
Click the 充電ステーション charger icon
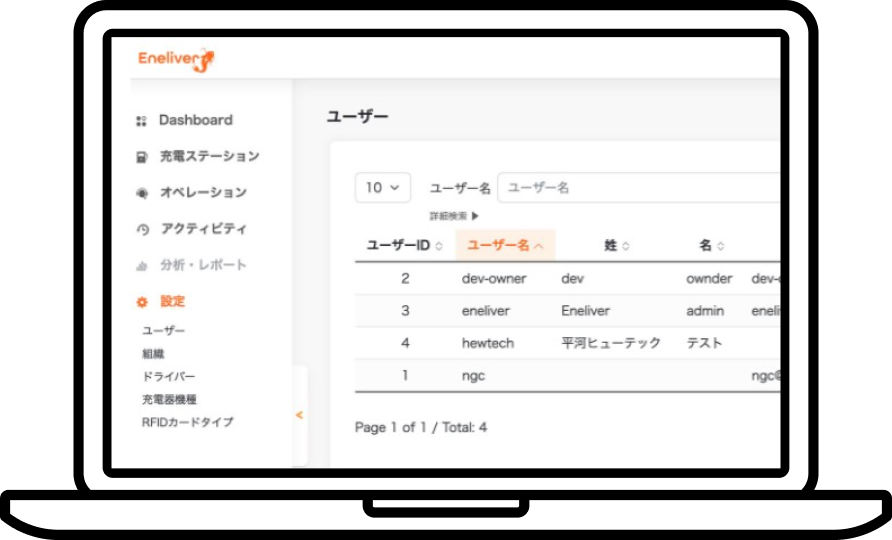(142, 157)
